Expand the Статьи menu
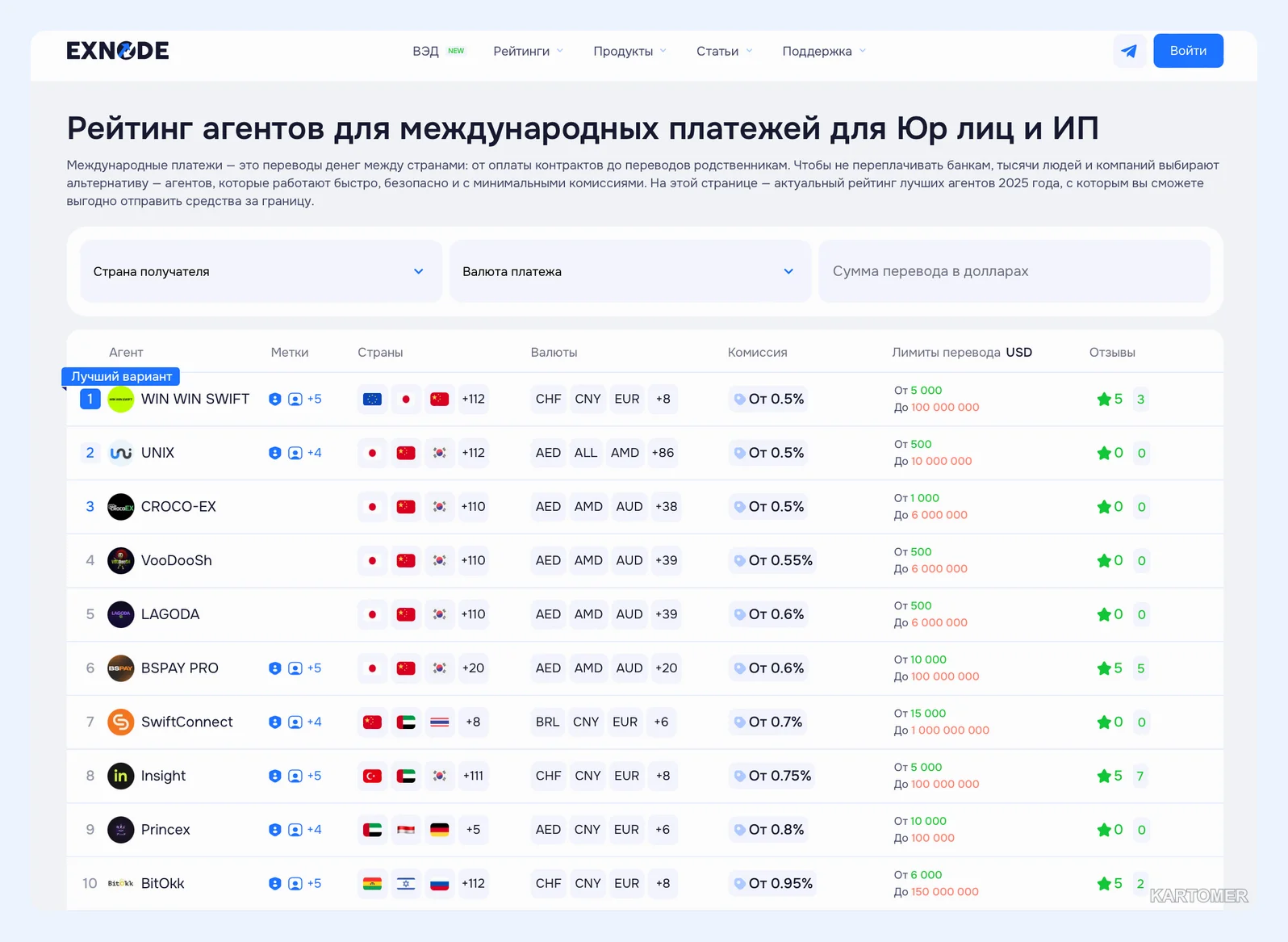This screenshot has width=1288, height=942. [x=725, y=51]
